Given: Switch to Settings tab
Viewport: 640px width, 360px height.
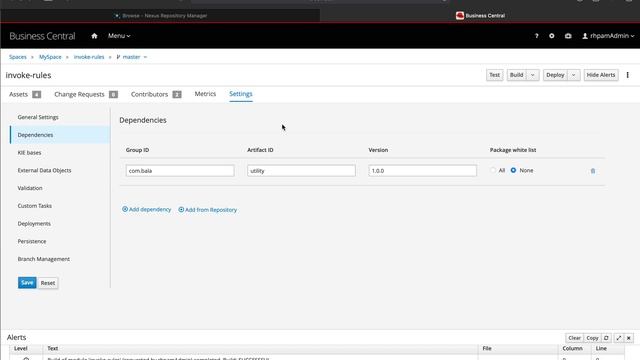Looking at the screenshot, I should (x=241, y=94).
